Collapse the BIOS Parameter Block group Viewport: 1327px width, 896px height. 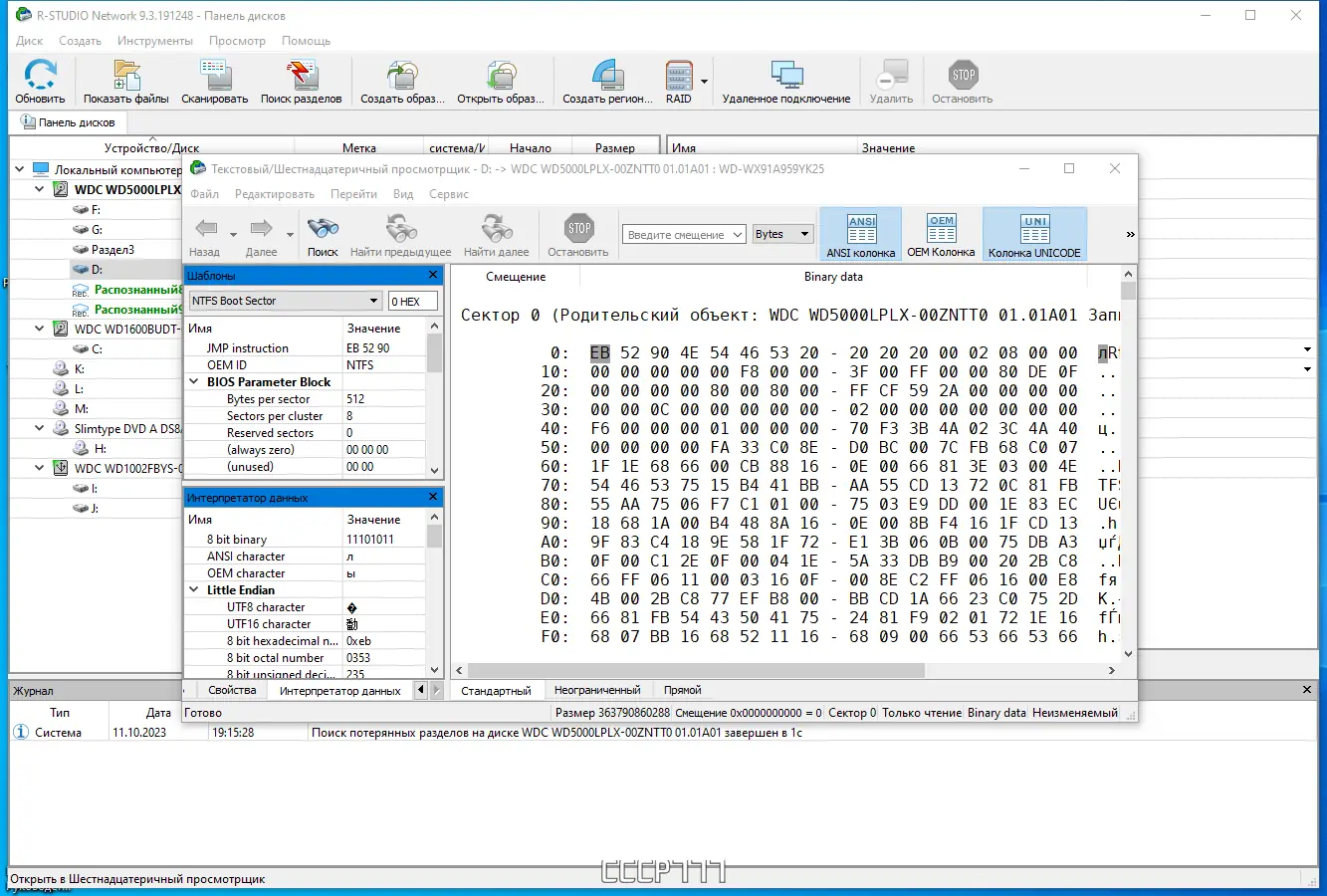tap(194, 382)
